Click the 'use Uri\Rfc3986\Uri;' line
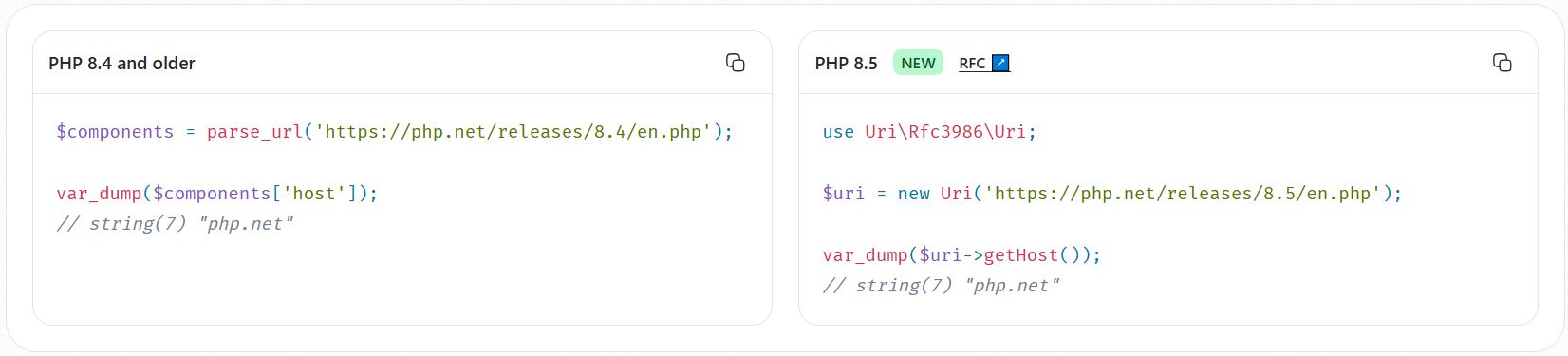 [929, 132]
